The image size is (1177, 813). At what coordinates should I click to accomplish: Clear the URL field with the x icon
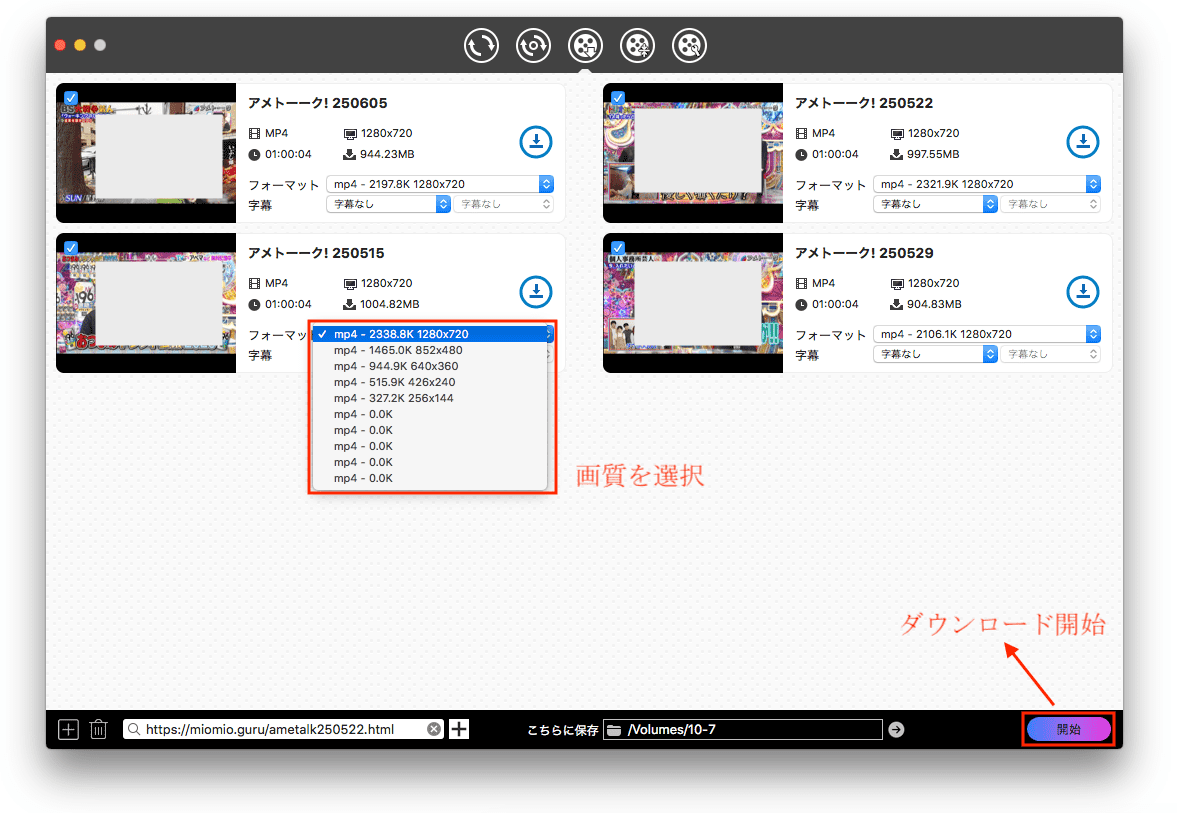pyautogui.click(x=434, y=730)
